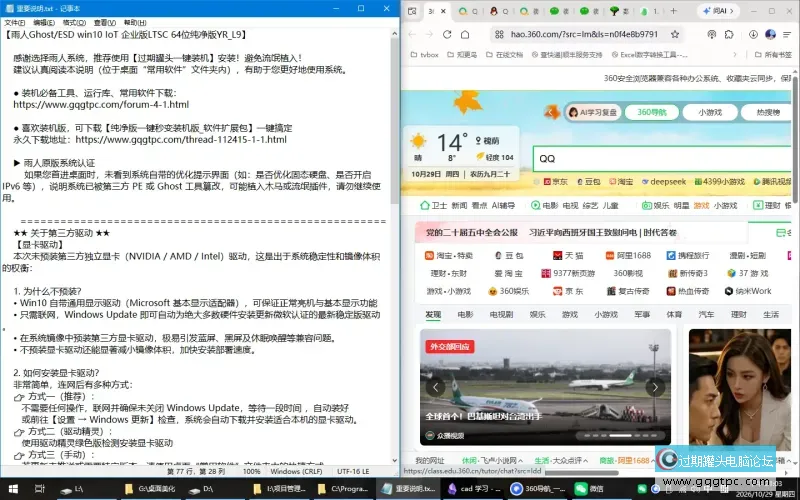
Task: Open the tab sidebar icon at browser top-left
Action: click(x=412, y=11)
